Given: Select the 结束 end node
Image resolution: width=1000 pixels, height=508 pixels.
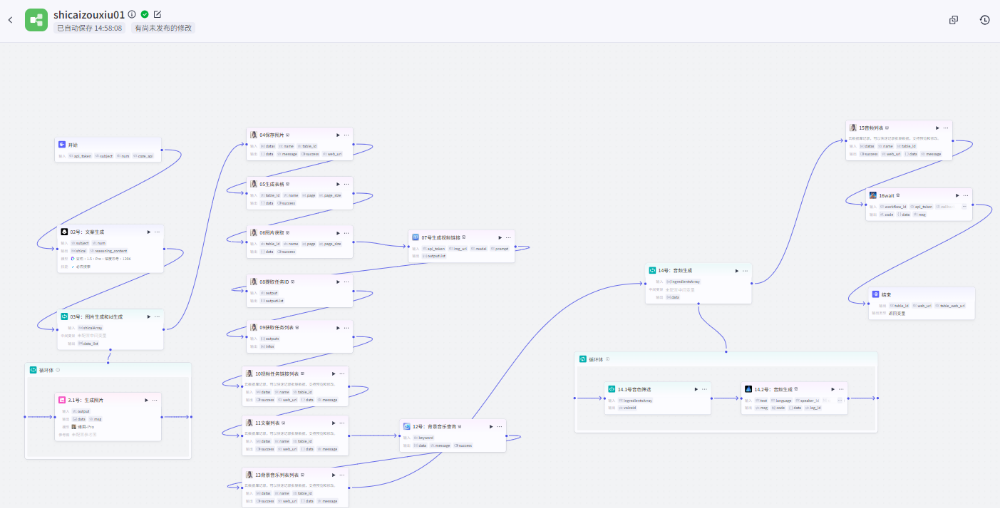Looking at the screenshot, I should coord(886,295).
